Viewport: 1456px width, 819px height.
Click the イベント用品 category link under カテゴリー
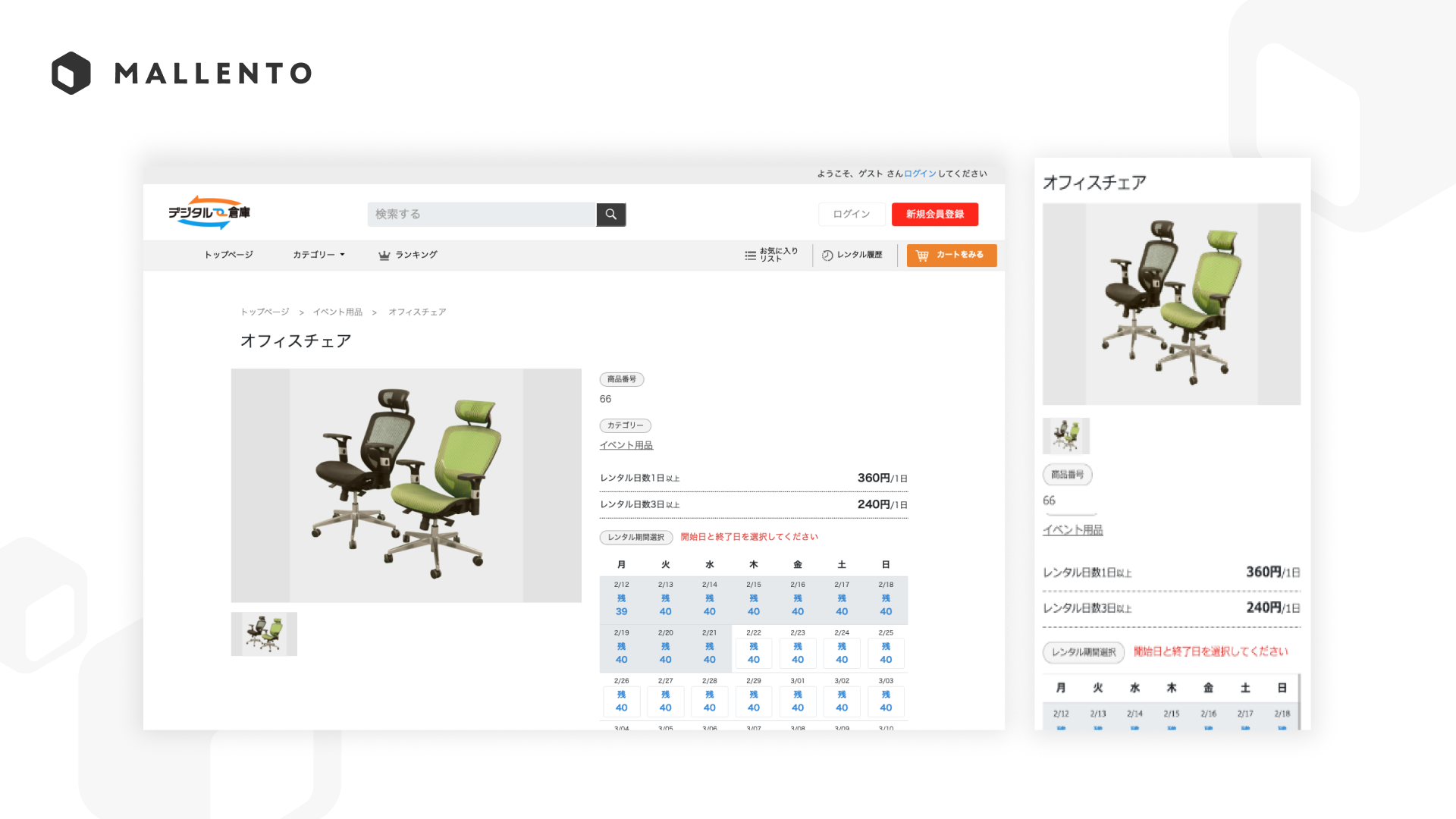click(x=626, y=445)
